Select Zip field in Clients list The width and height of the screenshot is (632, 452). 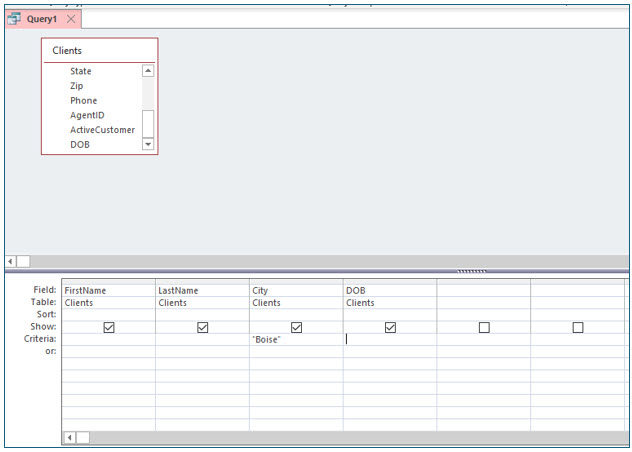[77, 86]
